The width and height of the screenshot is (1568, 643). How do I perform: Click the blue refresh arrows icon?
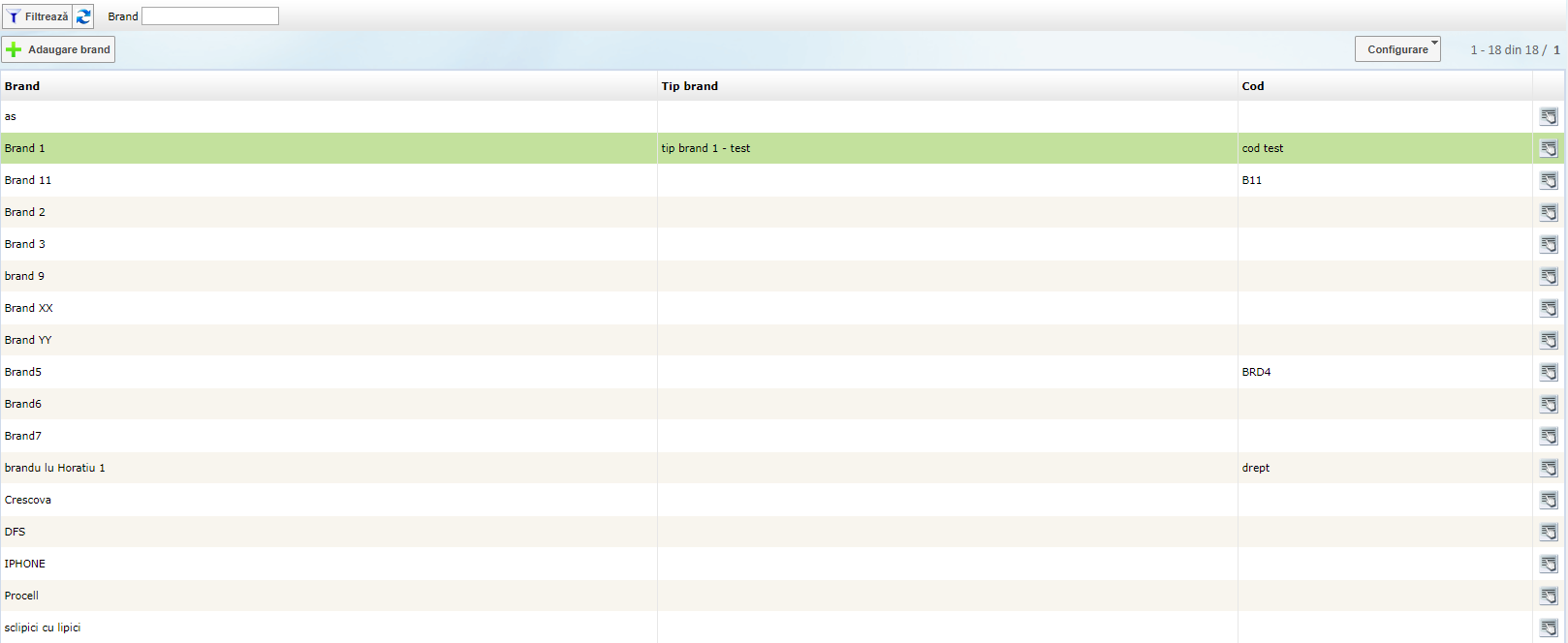(x=83, y=16)
